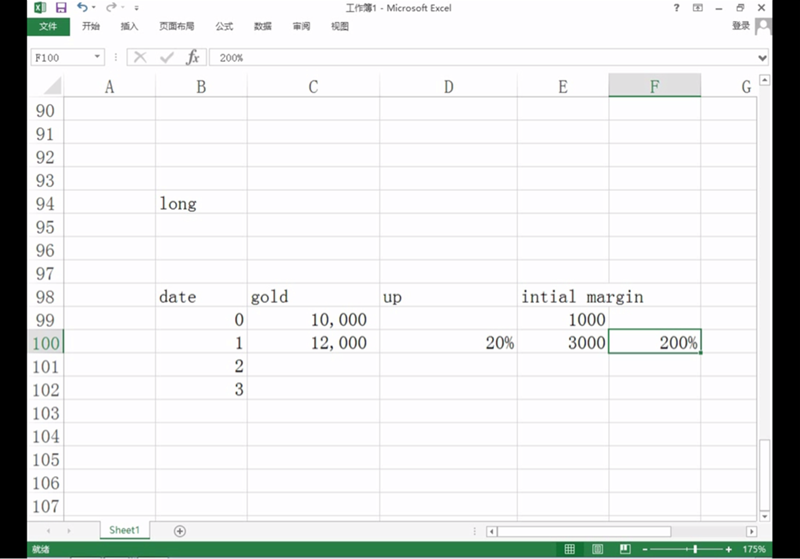Image resolution: width=800 pixels, height=559 pixels.
Task: Select column E header
Action: click(x=563, y=87)
